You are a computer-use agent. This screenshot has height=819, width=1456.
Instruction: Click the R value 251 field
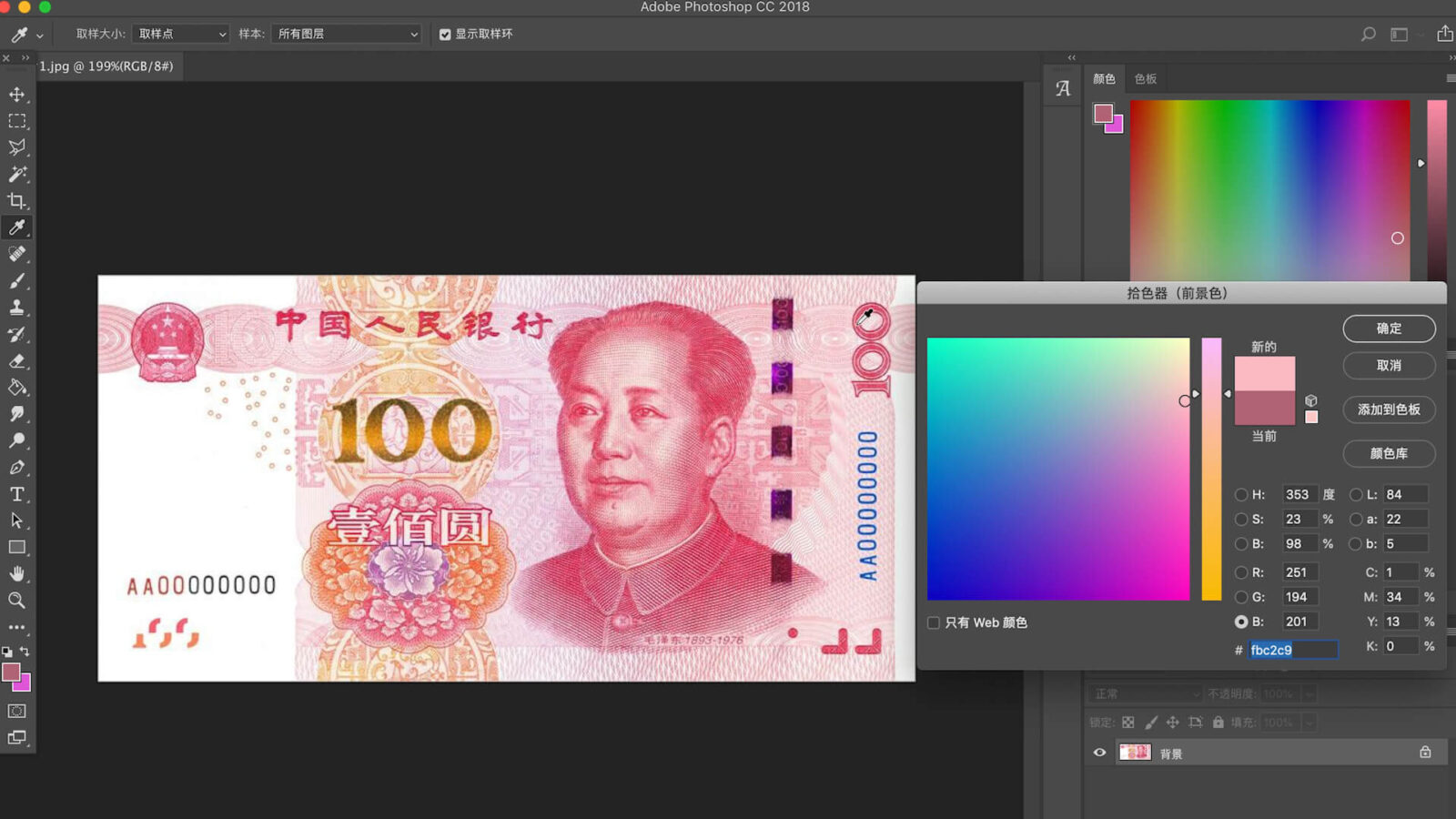pos(1299,572)
